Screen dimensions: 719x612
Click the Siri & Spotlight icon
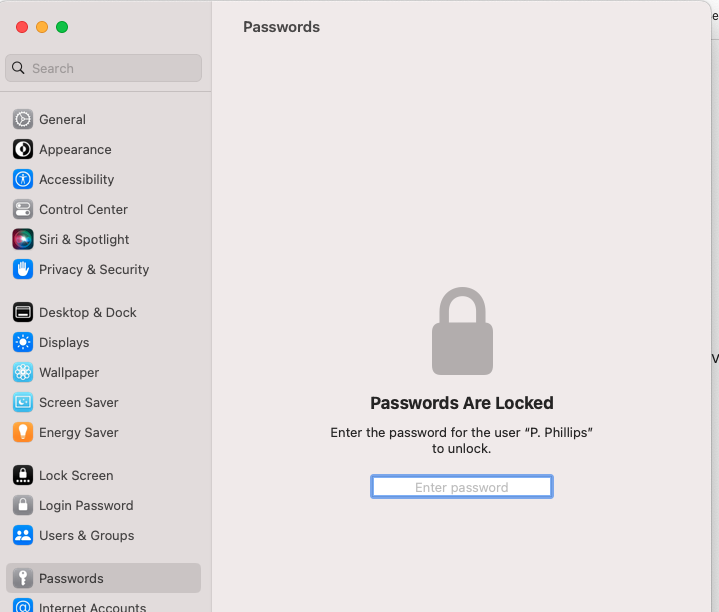click(x=23, y=239)
